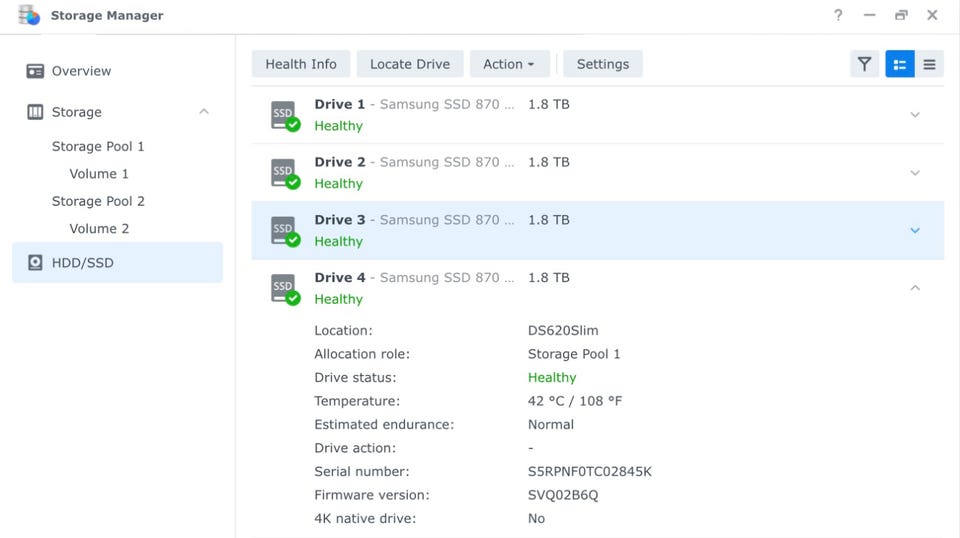The image size is (960, 538).
Task: Click the Drive 2 SSD icon
Action: click(x=285, y=173)
